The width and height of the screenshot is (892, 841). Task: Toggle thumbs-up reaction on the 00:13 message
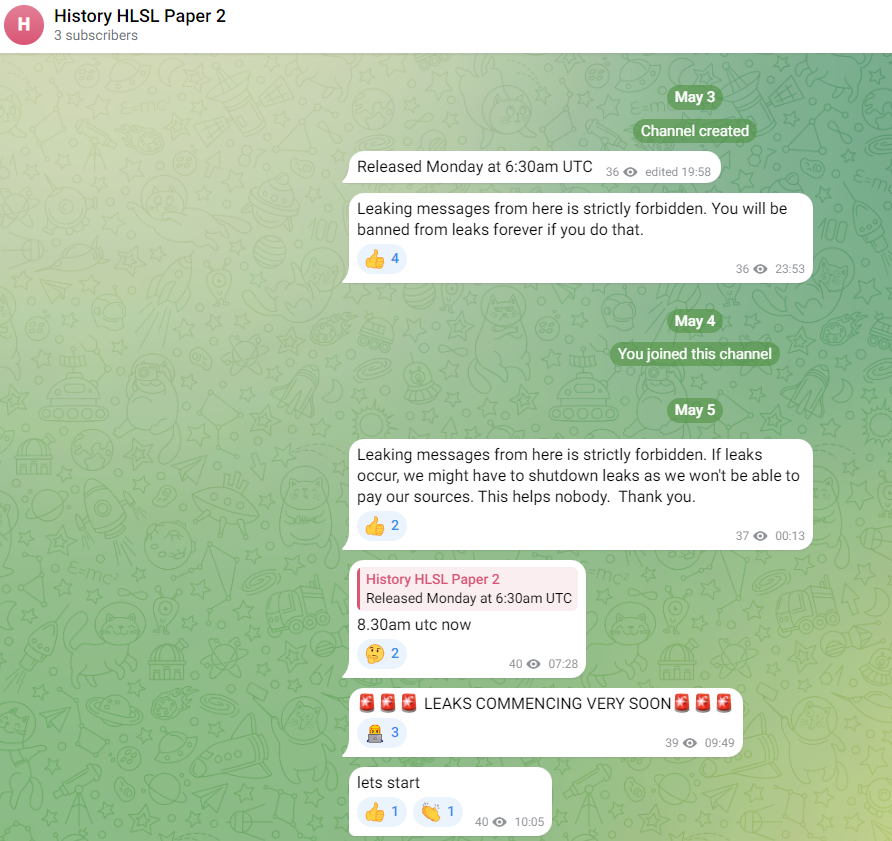click(382, 526)
